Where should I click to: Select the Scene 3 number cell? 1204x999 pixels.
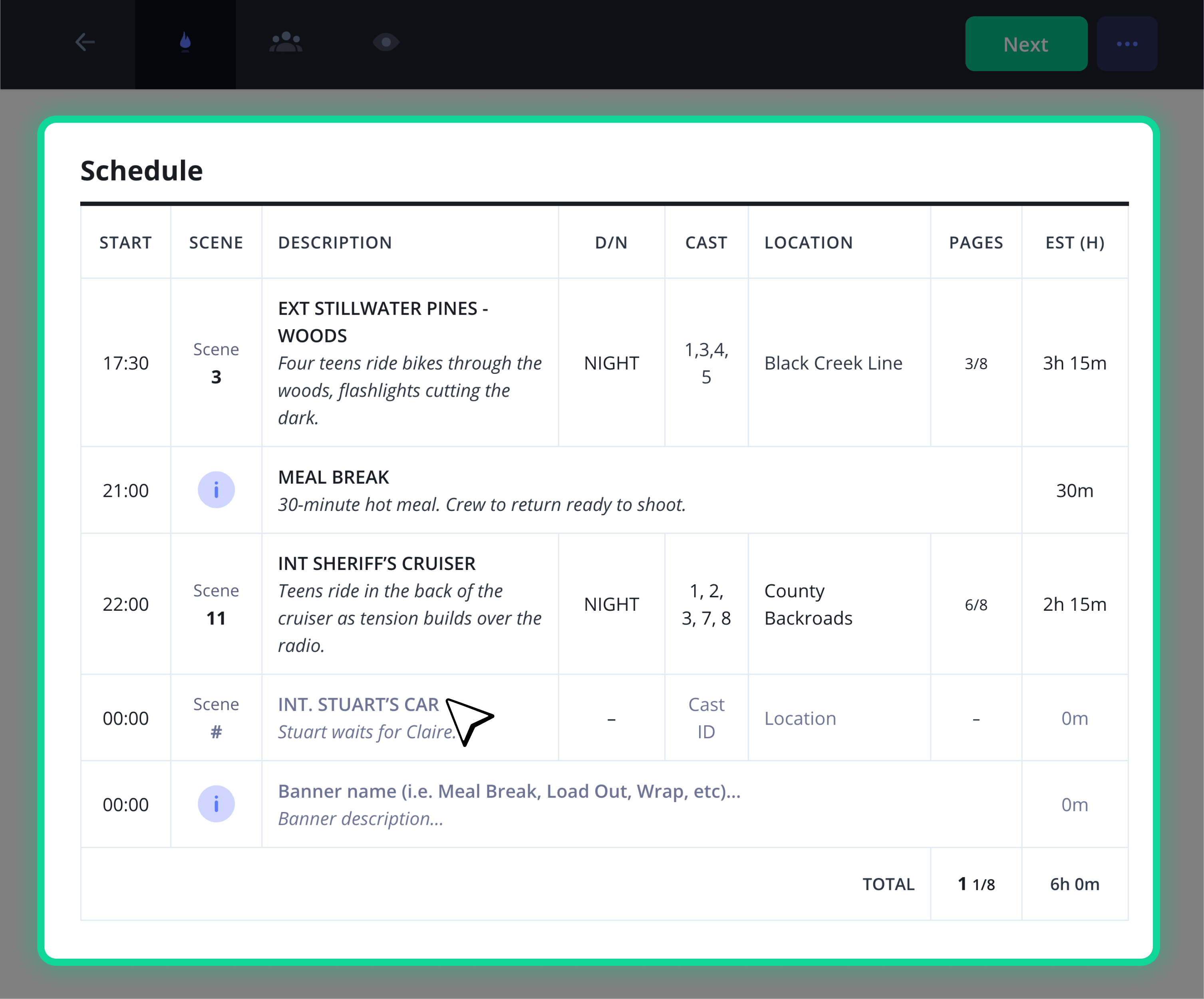[216, 363]
